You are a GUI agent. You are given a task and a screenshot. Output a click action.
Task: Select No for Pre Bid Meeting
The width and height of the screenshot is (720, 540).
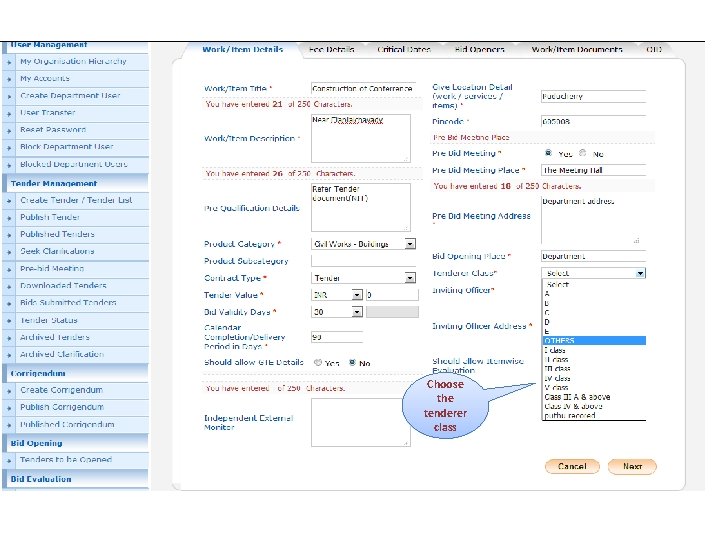(583, 153)
